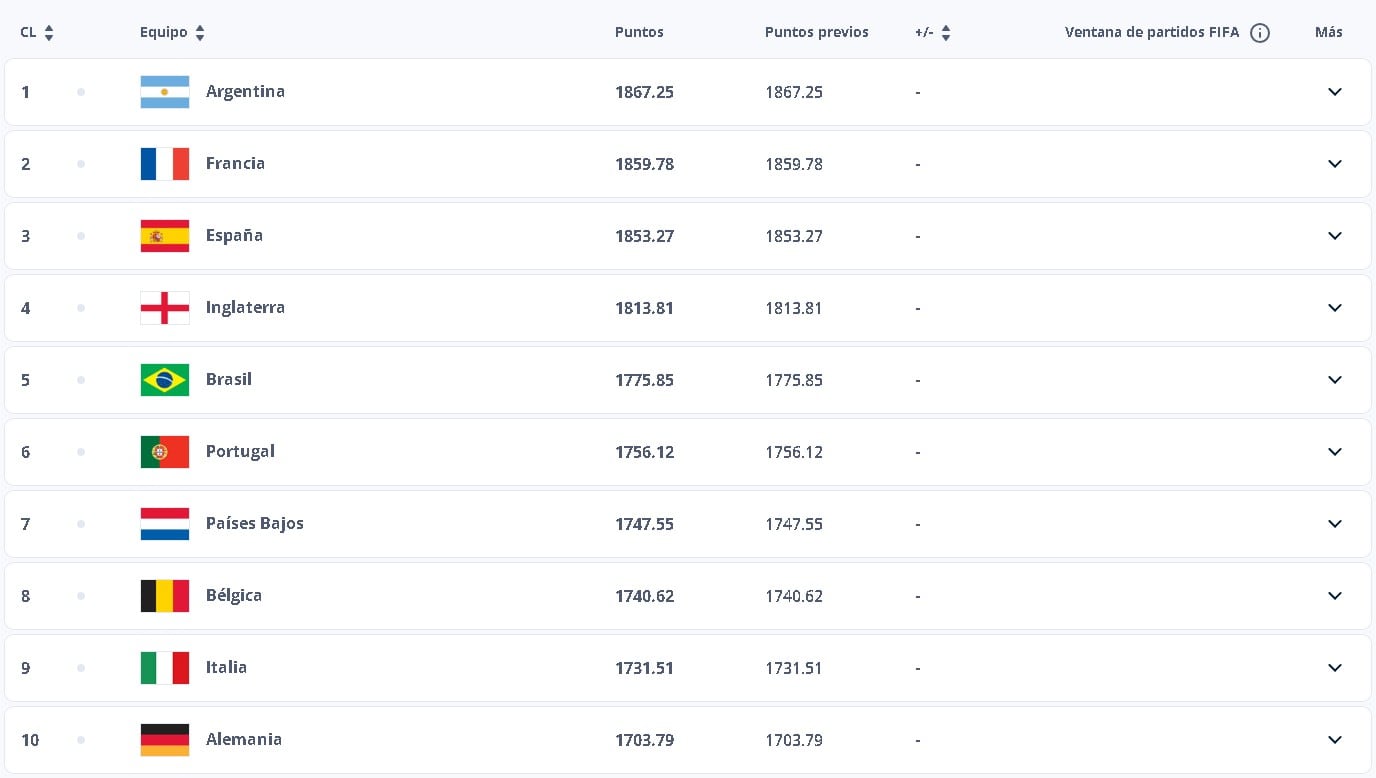Click the Portugal flag icon

pyautogui.click(x=165, y=452)
